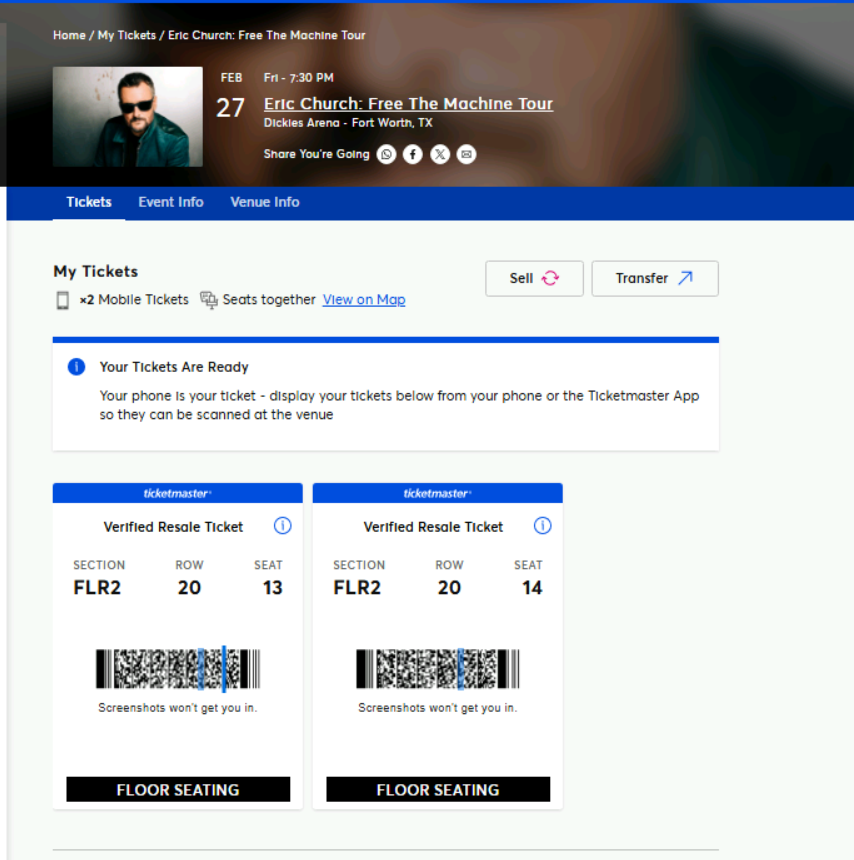Share event via WhatsApp icon
Viewport: 854px width, 860px height.
386,155
